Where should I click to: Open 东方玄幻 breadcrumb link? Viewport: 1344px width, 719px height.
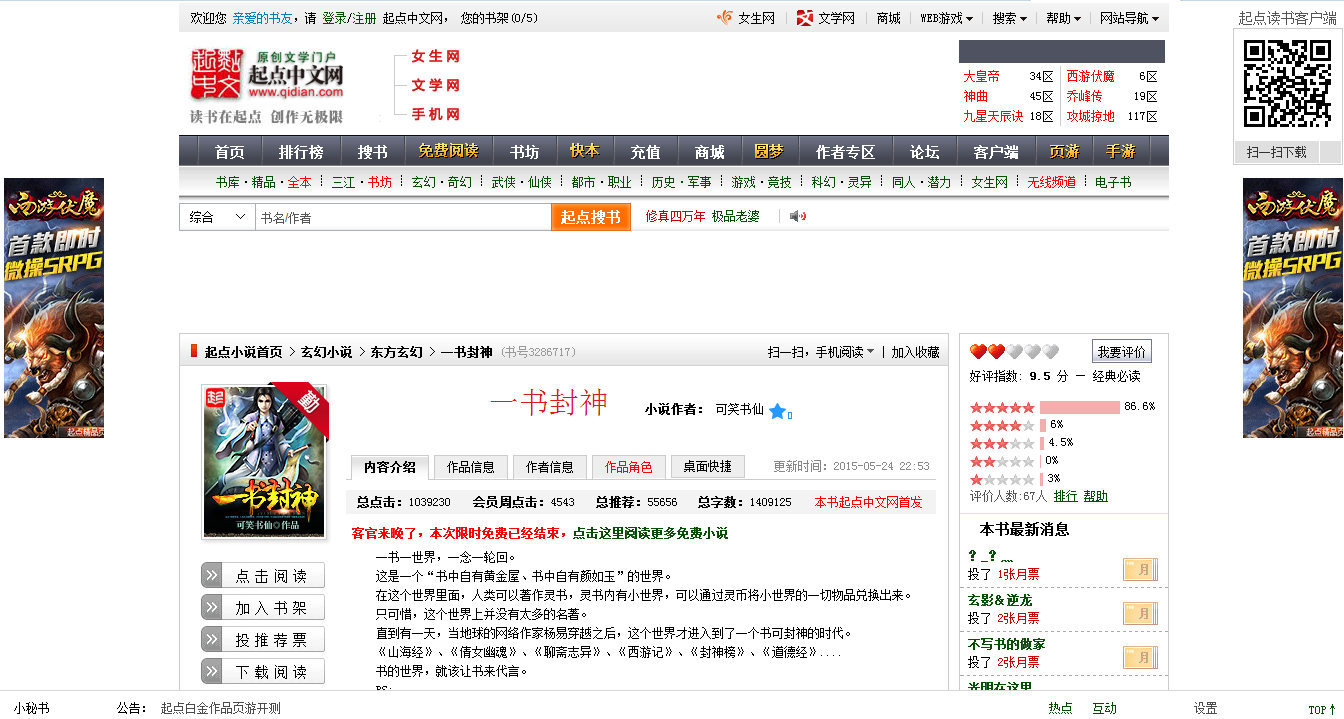397,352
